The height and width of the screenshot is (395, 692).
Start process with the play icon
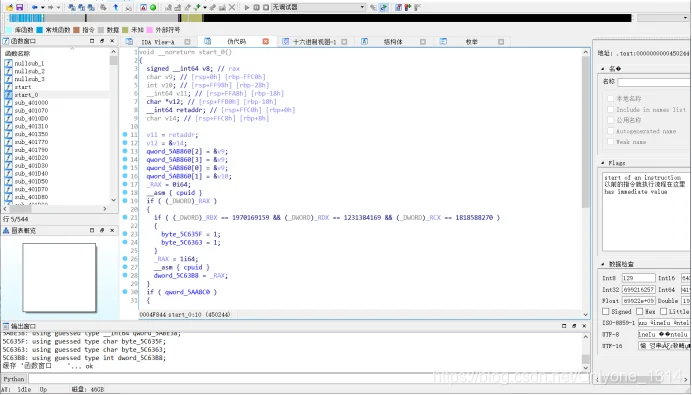pyautogui.click(x=247, y=8)
